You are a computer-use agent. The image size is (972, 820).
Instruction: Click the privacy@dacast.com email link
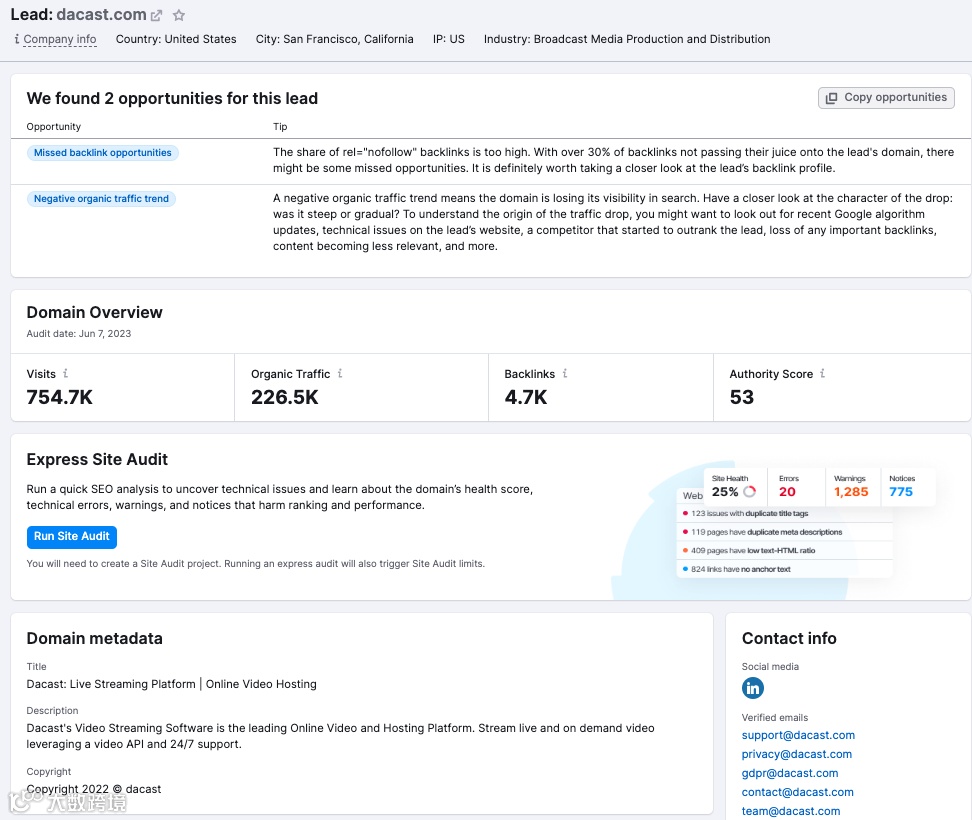[x=797, y=754]
